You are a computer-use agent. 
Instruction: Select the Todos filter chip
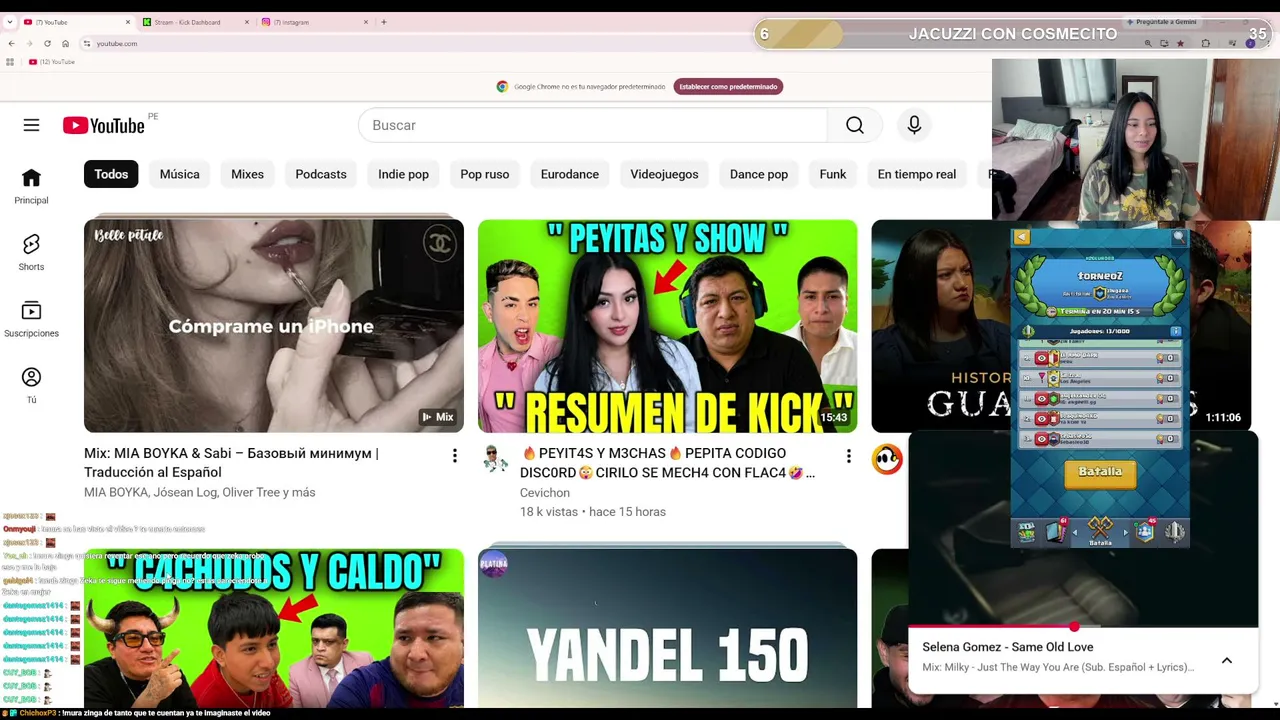click(111, 174)
